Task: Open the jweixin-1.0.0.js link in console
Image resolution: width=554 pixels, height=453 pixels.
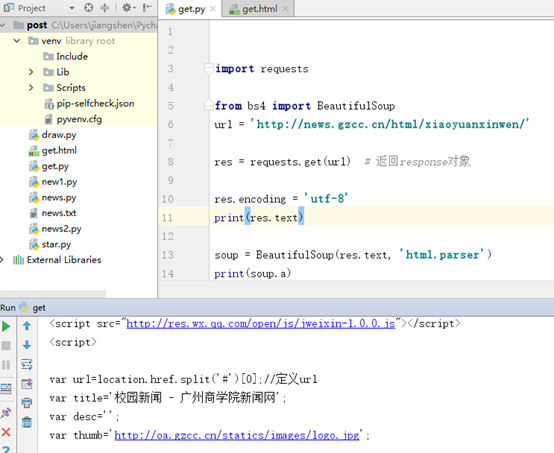Action: [x=260, y=324]
